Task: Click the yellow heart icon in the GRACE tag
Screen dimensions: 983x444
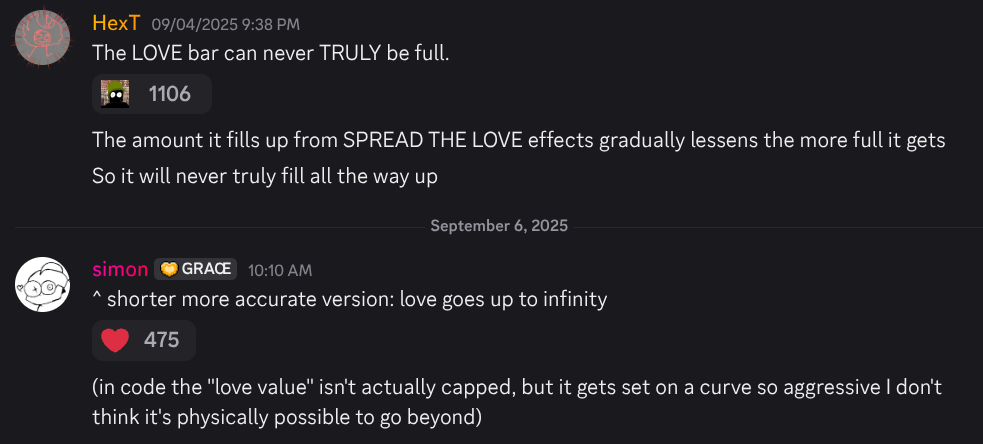Action: coord(168,269)
